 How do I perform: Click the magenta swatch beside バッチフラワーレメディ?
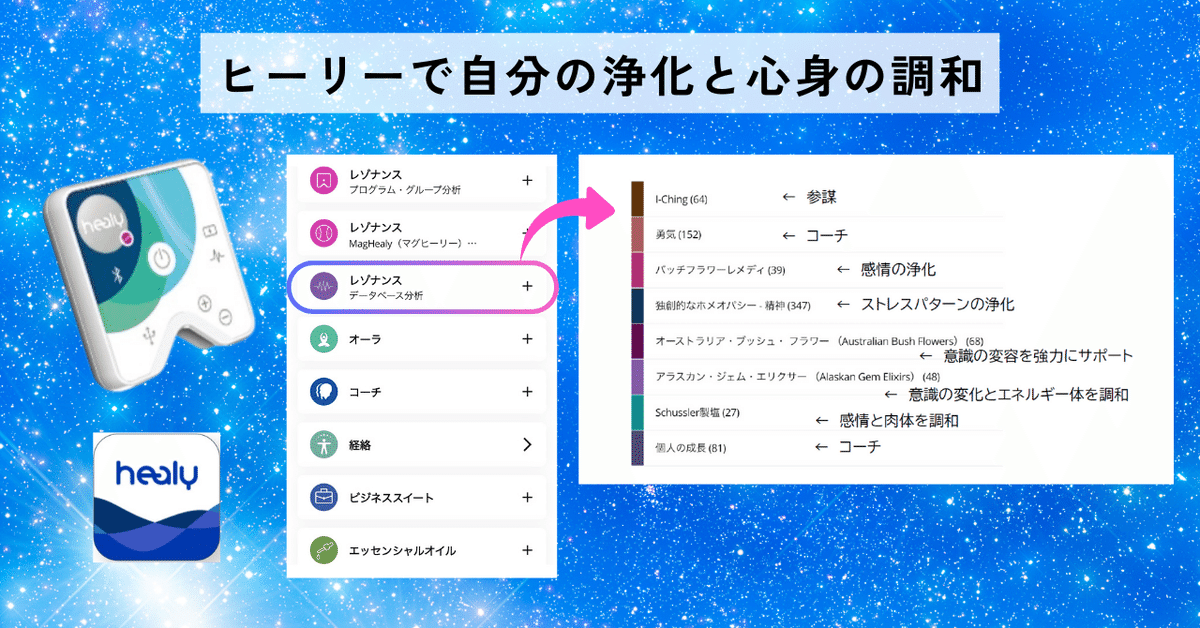637,270
